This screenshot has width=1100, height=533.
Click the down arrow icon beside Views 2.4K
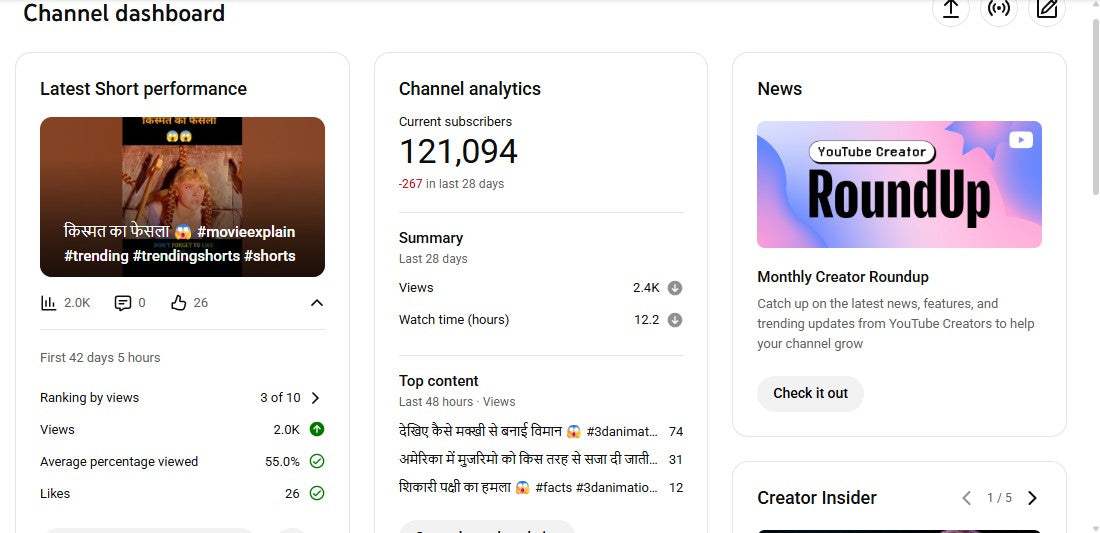coord(675,288)
